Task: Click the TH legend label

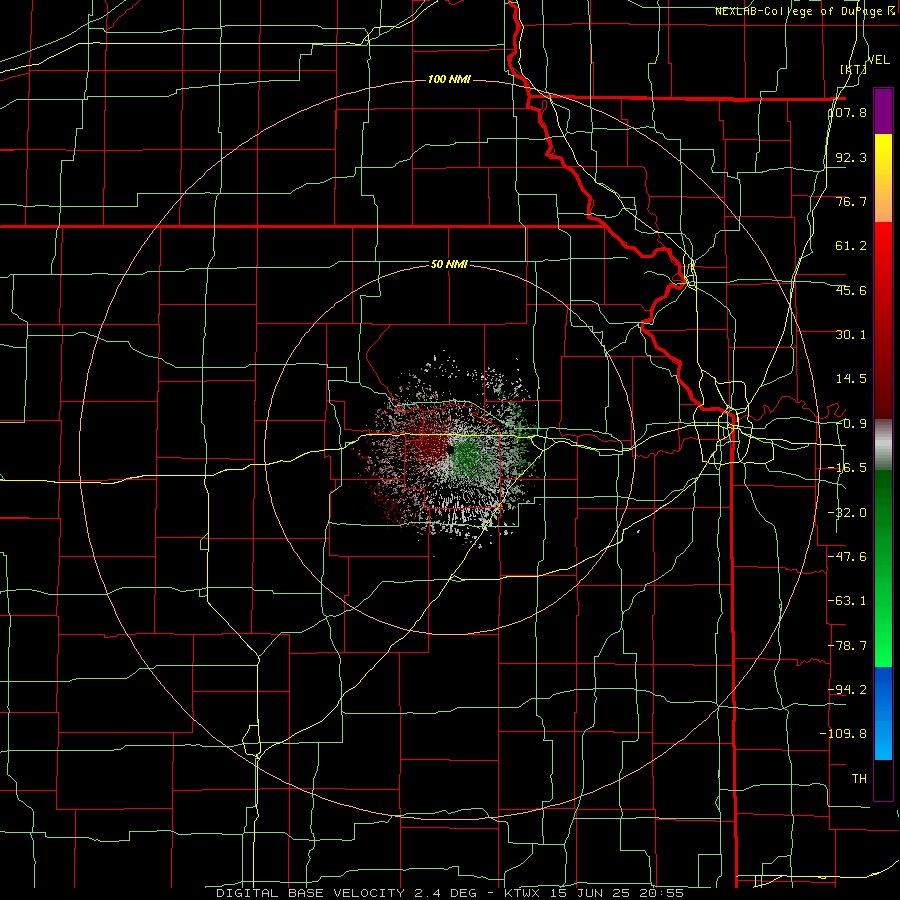Action: [859, 778]
